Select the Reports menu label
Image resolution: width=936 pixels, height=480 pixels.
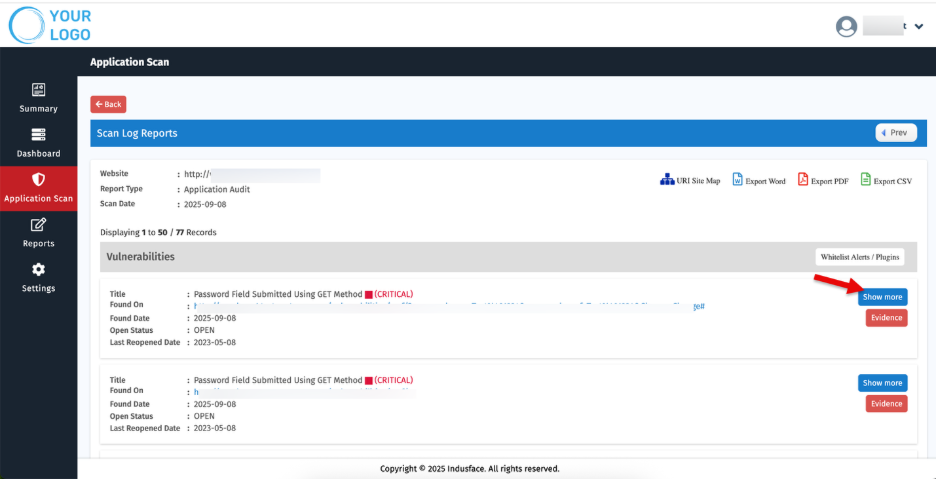38,244
